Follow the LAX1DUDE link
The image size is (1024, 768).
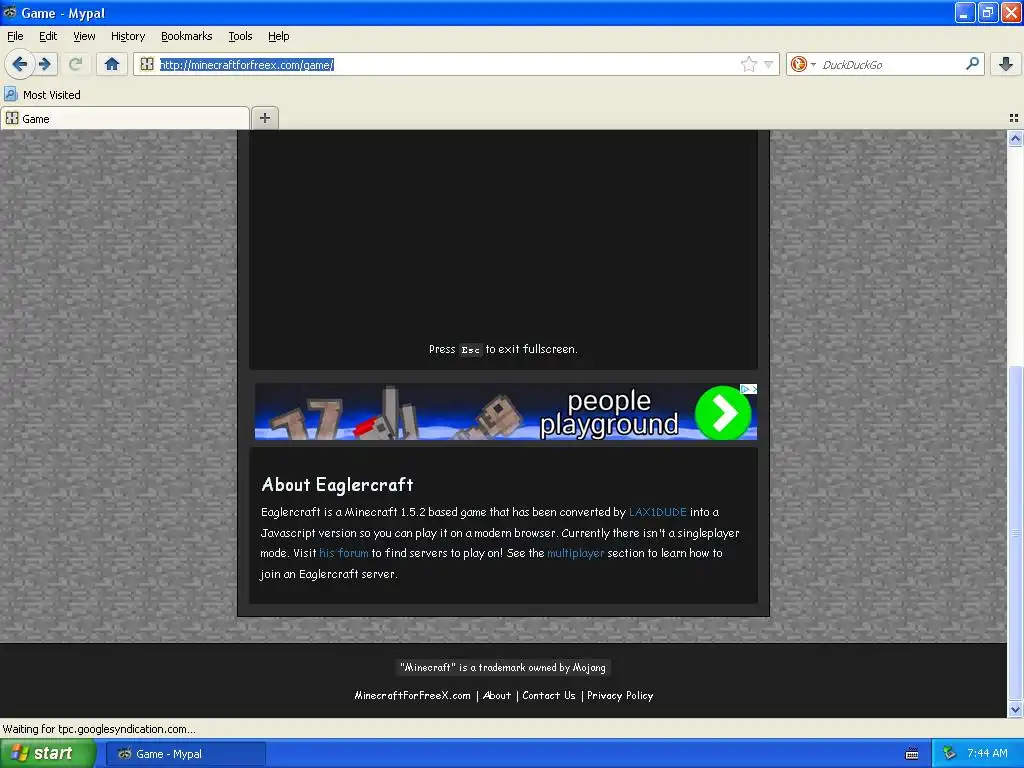[658, 512]
